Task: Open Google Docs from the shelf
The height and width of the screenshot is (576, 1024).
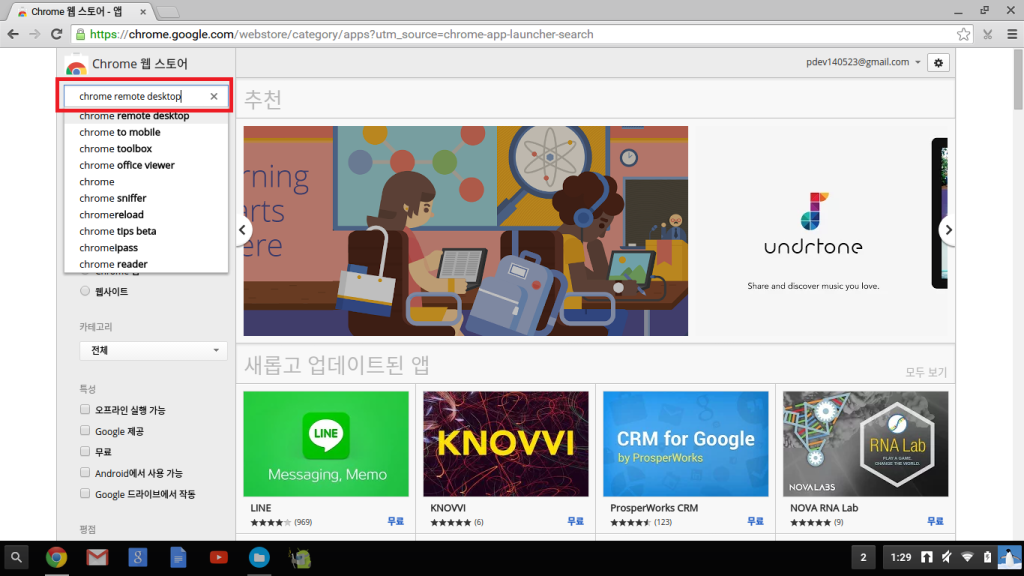Action: click(x=178, y=558)
